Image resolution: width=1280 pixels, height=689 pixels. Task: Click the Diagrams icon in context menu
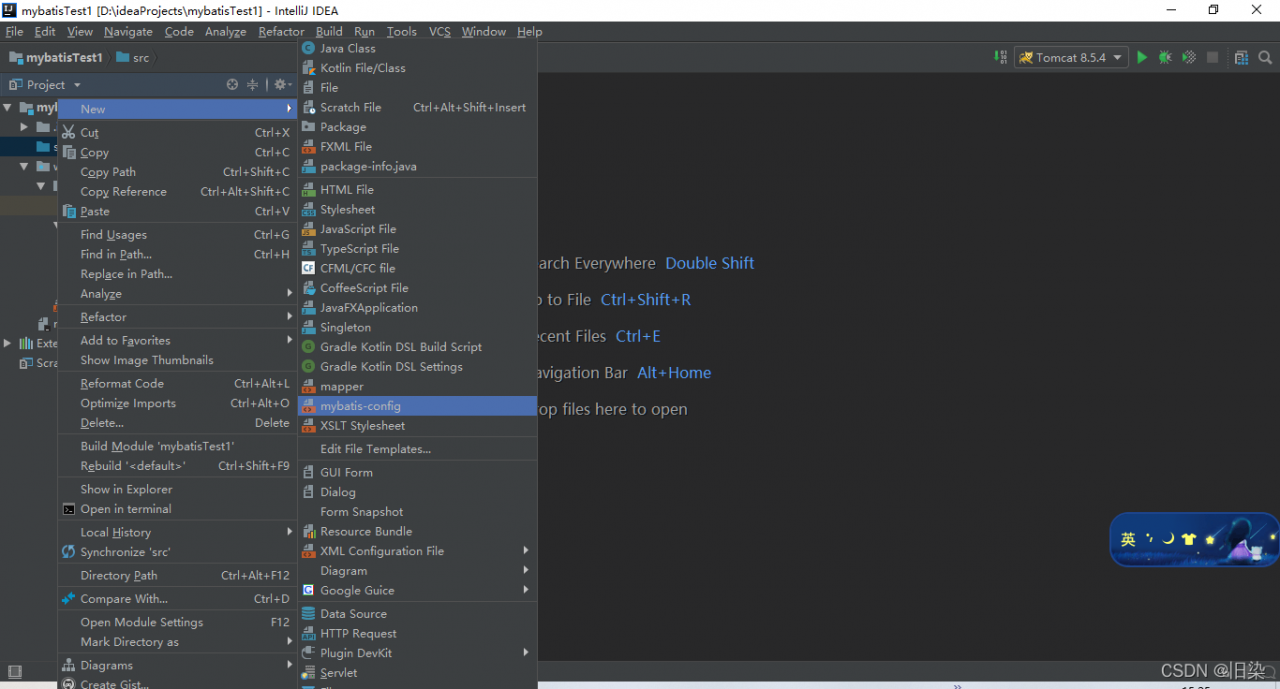click(69, 665)
